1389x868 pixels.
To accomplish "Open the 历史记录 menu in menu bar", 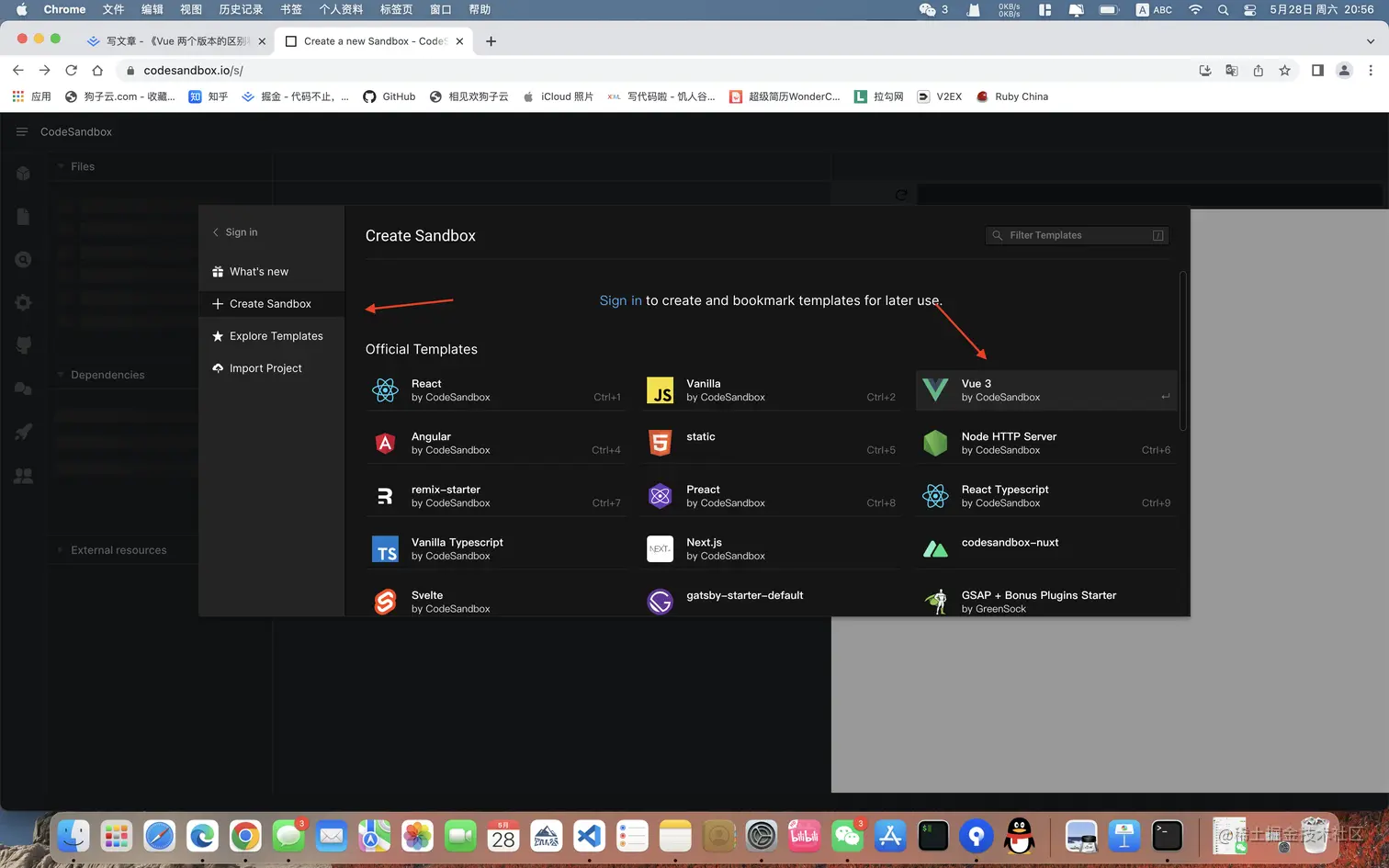I will tap(241, 9).
